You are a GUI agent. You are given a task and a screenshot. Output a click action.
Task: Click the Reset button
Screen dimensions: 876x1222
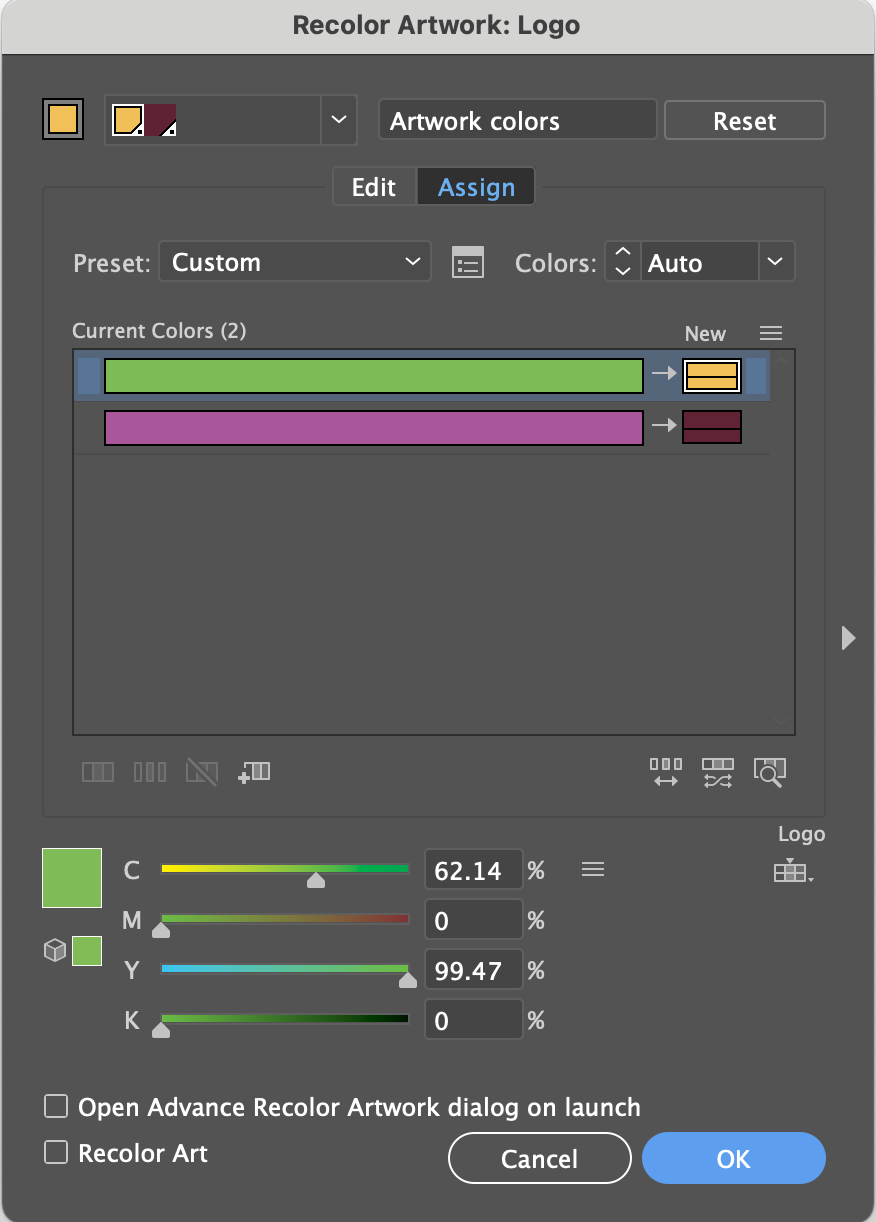(x=744, y=120)
